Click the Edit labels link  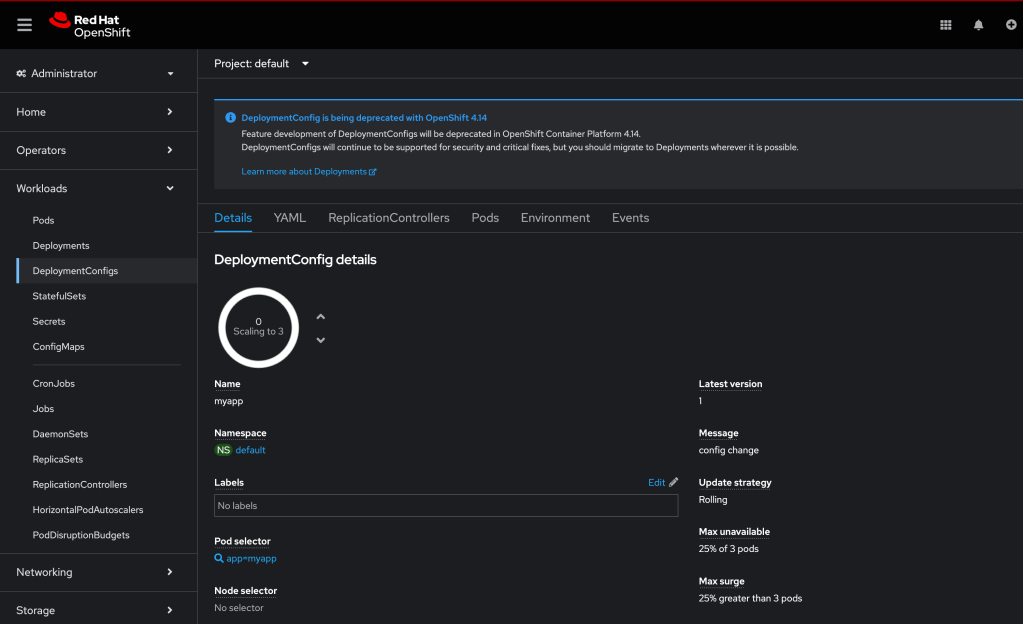pos(656,482)
